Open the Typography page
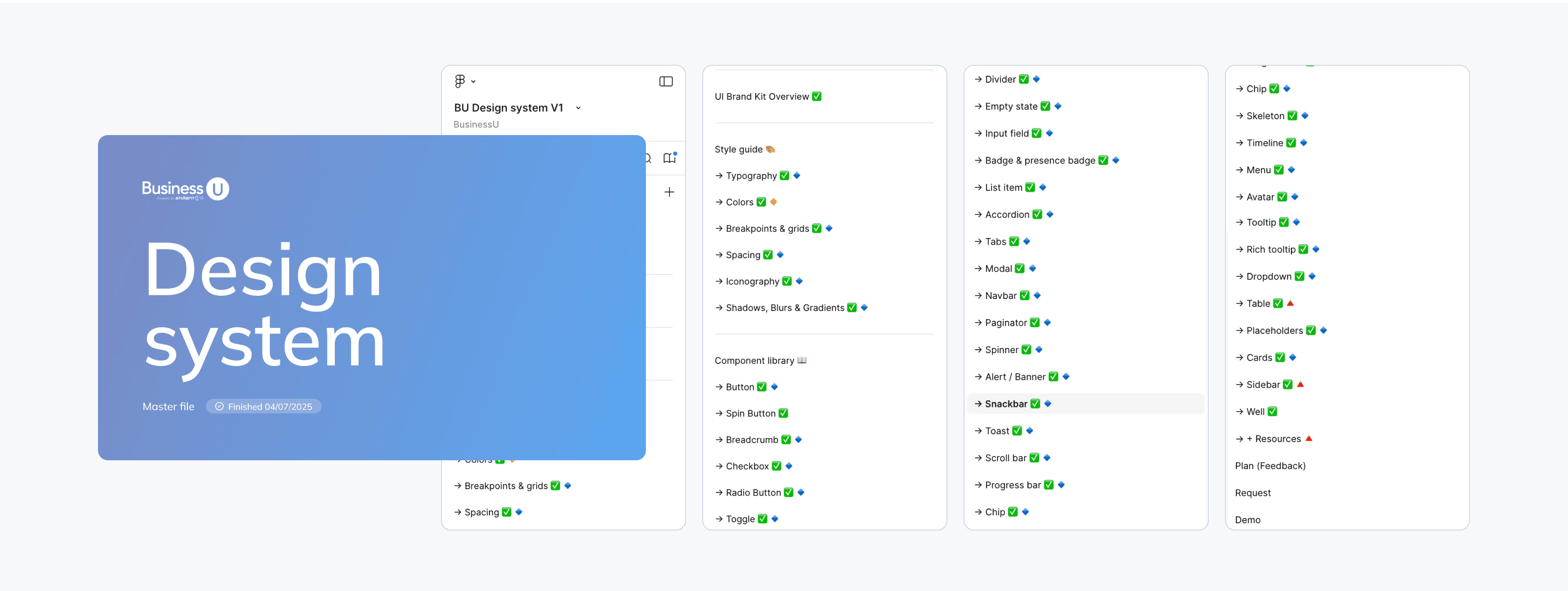 (758, 175)
